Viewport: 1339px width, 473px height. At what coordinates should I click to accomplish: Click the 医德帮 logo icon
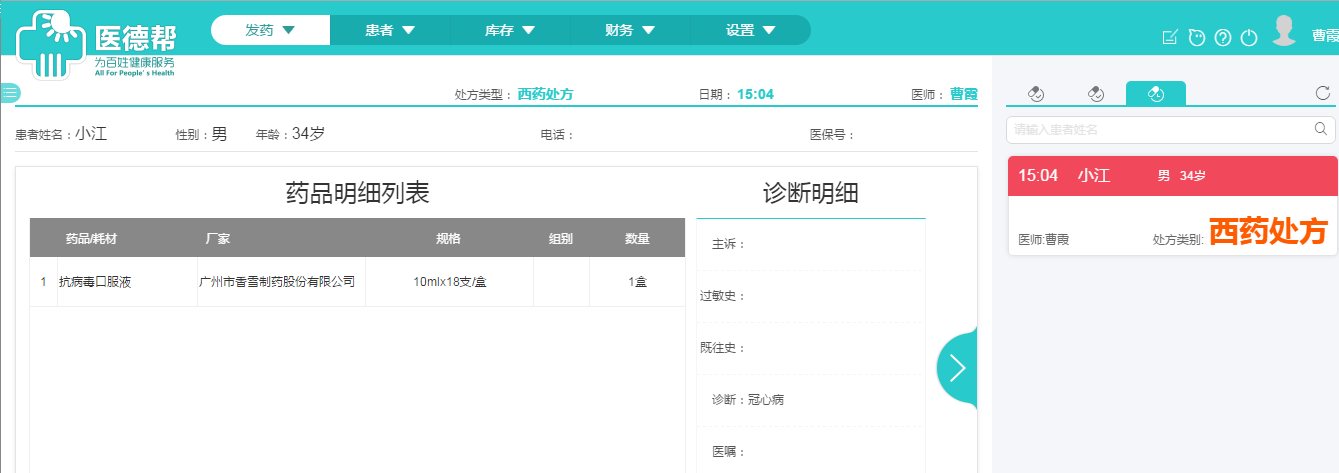pos(51,43)
